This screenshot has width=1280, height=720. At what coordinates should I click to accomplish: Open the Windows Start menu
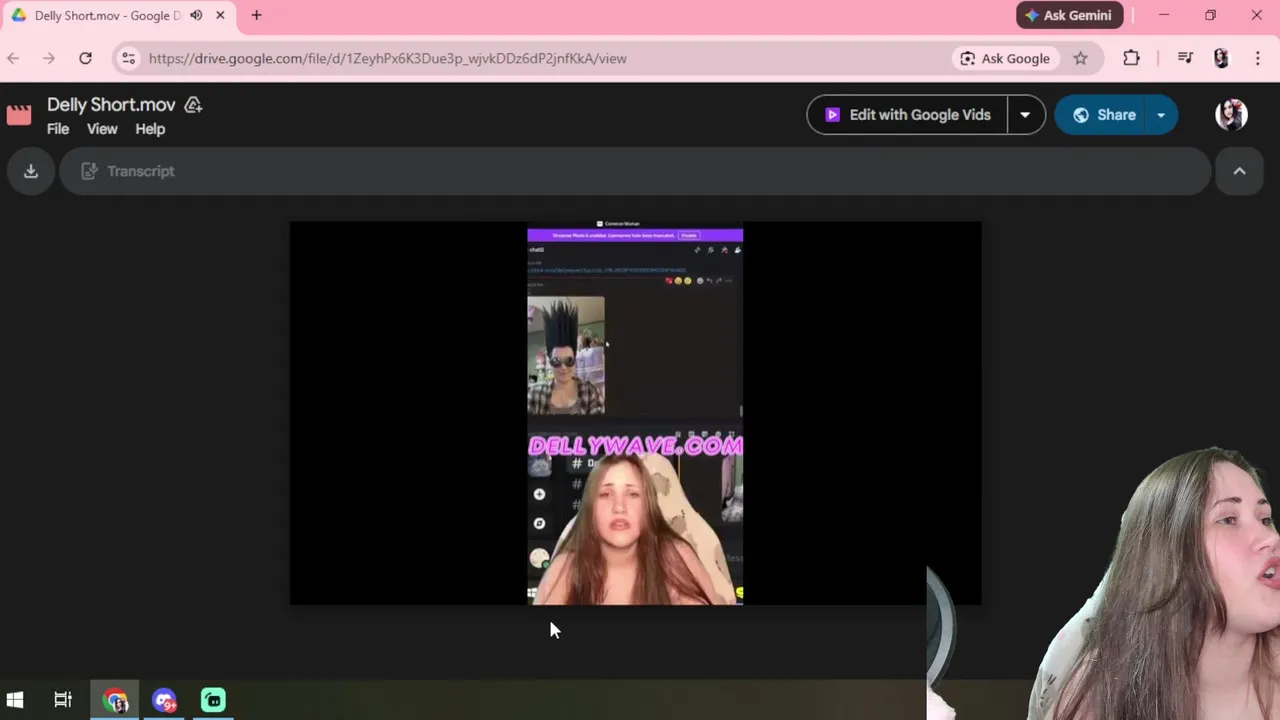tap(15, 700)
